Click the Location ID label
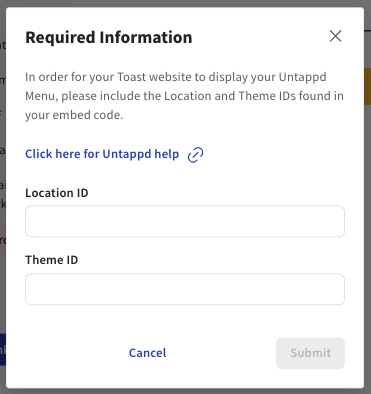The image size is (371, 394). coord(57,193)
